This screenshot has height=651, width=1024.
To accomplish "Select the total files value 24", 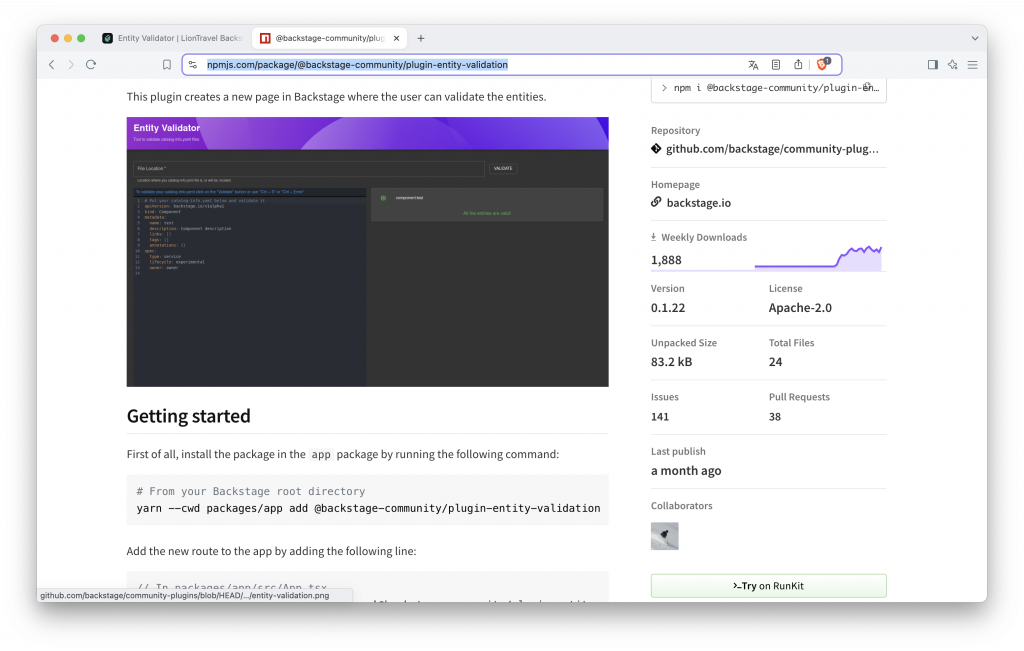I will (775, 362).
